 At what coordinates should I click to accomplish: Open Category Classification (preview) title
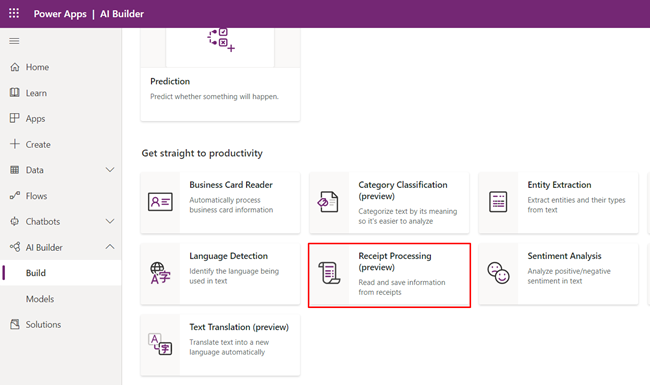403,190
